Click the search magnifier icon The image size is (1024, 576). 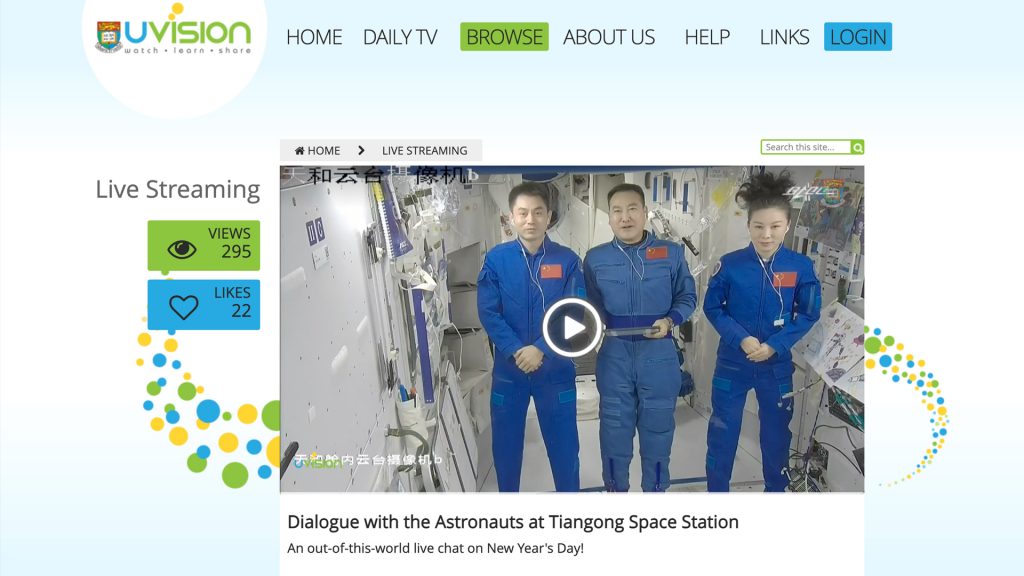point(857,148)
